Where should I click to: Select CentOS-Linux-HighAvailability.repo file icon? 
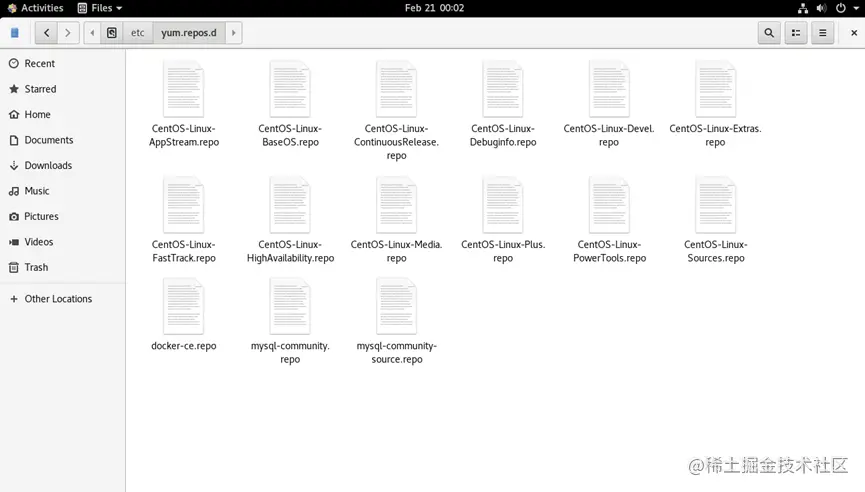click(290, 205)
